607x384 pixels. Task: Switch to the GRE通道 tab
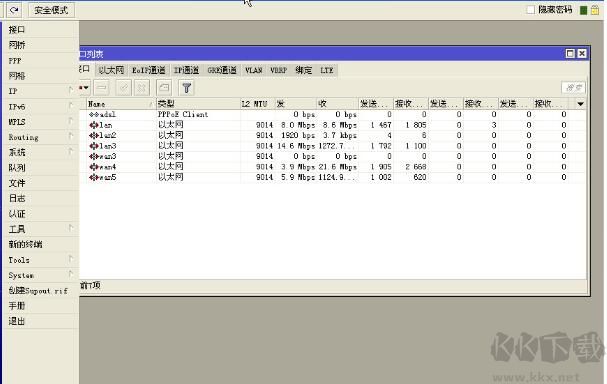pos(222,70)
